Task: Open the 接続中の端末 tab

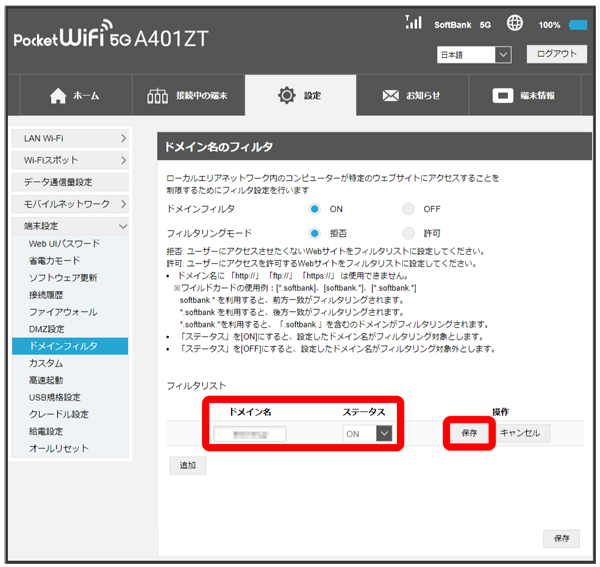Action: (187, 96)
